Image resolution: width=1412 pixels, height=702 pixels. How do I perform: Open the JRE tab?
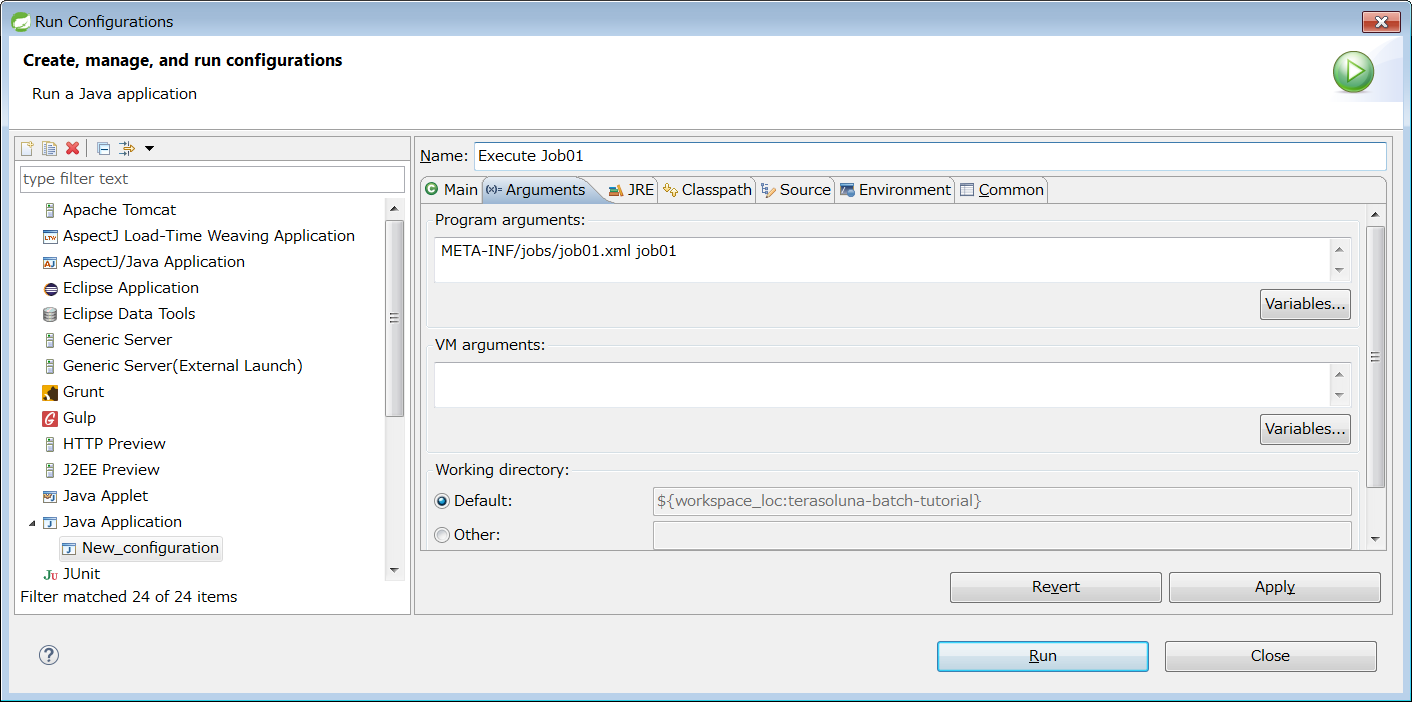coord(631,190)
